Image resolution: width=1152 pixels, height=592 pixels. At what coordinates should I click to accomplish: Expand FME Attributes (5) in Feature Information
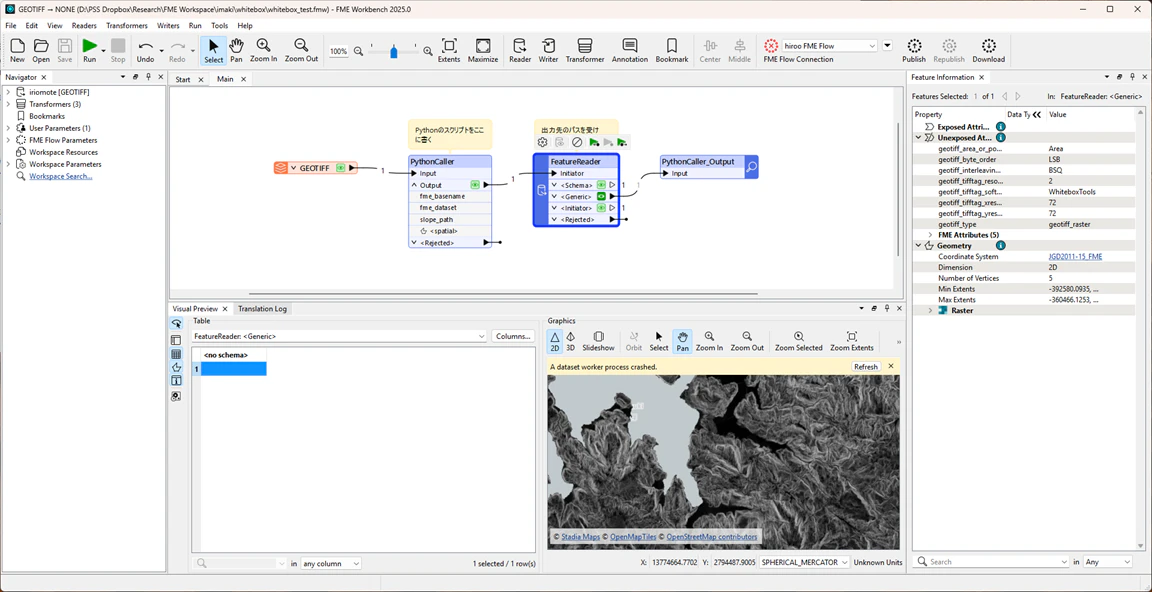pyautogui.click(x=930, y=234)
